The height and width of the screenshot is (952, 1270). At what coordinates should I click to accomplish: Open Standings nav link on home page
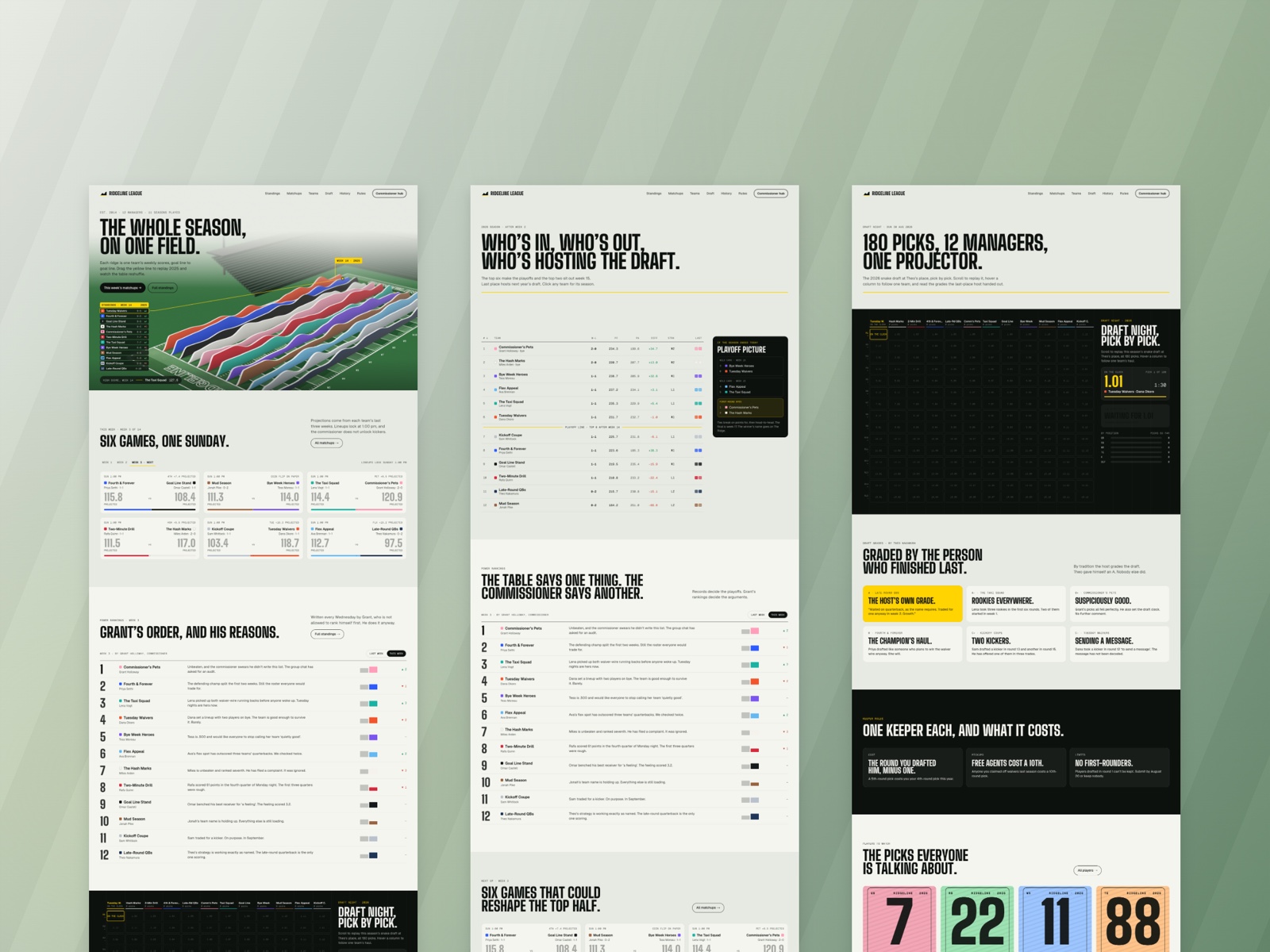[272, 193]
